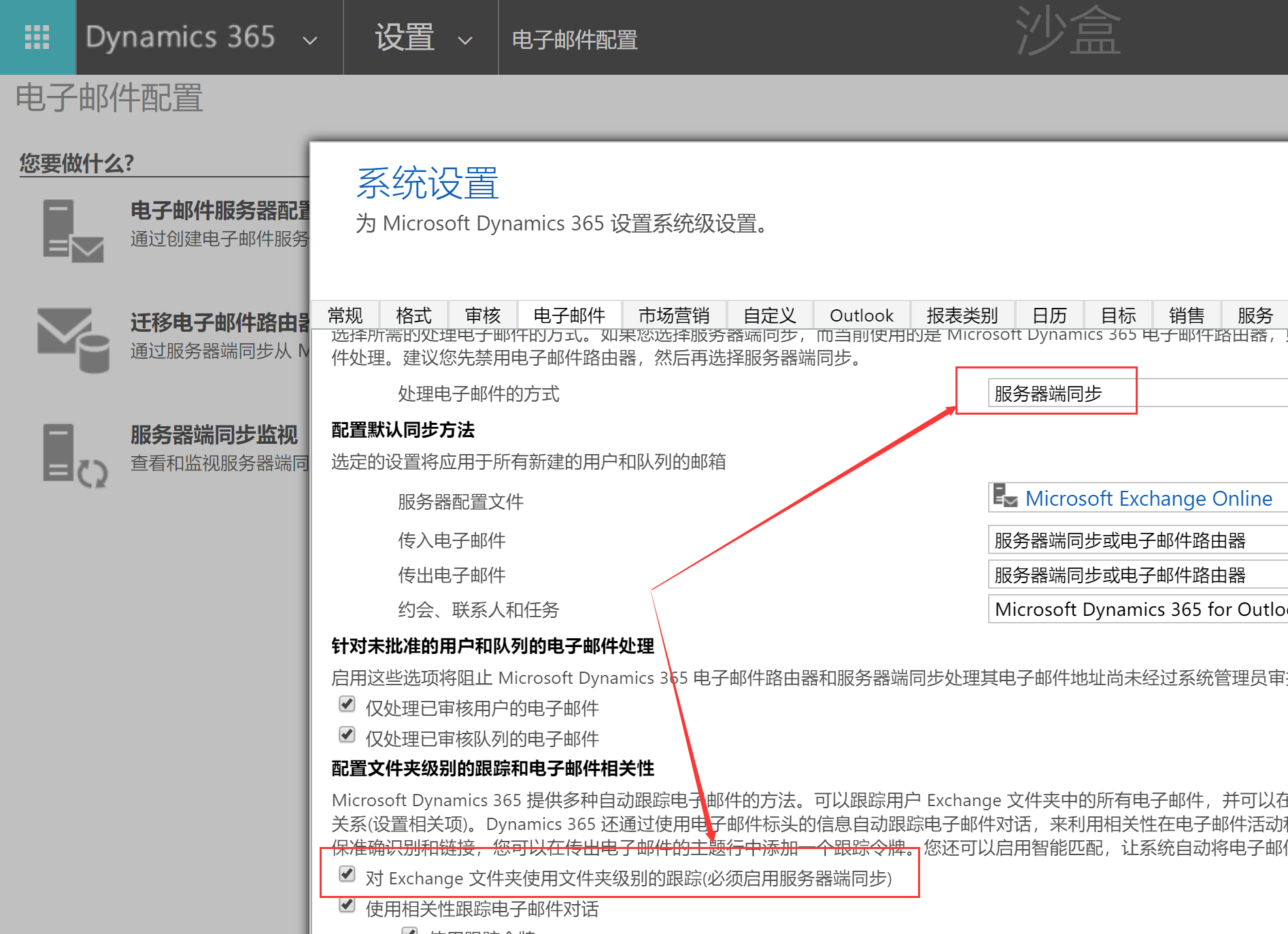Expand the 设置 menu chevron
This screenshot has height=934, width=1288.
tap(465, 41)
